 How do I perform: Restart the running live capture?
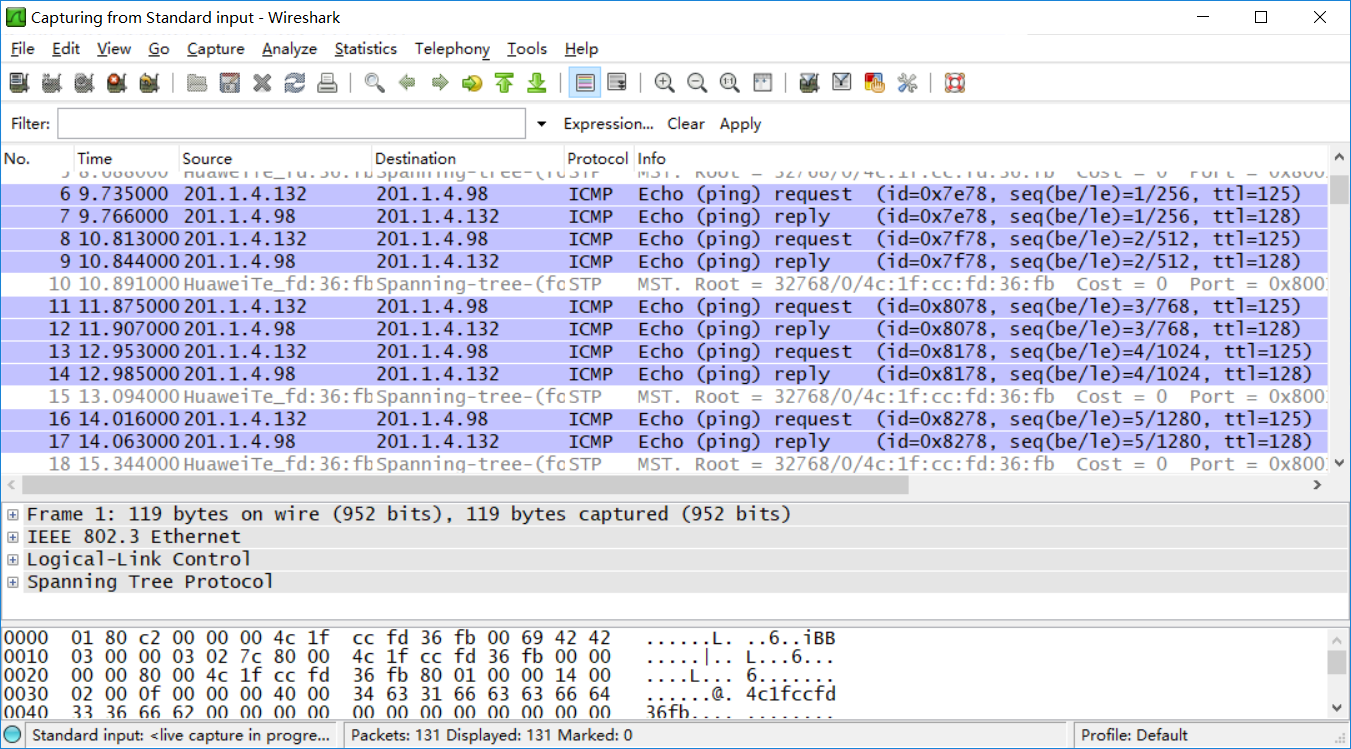(x=150, y=83)
